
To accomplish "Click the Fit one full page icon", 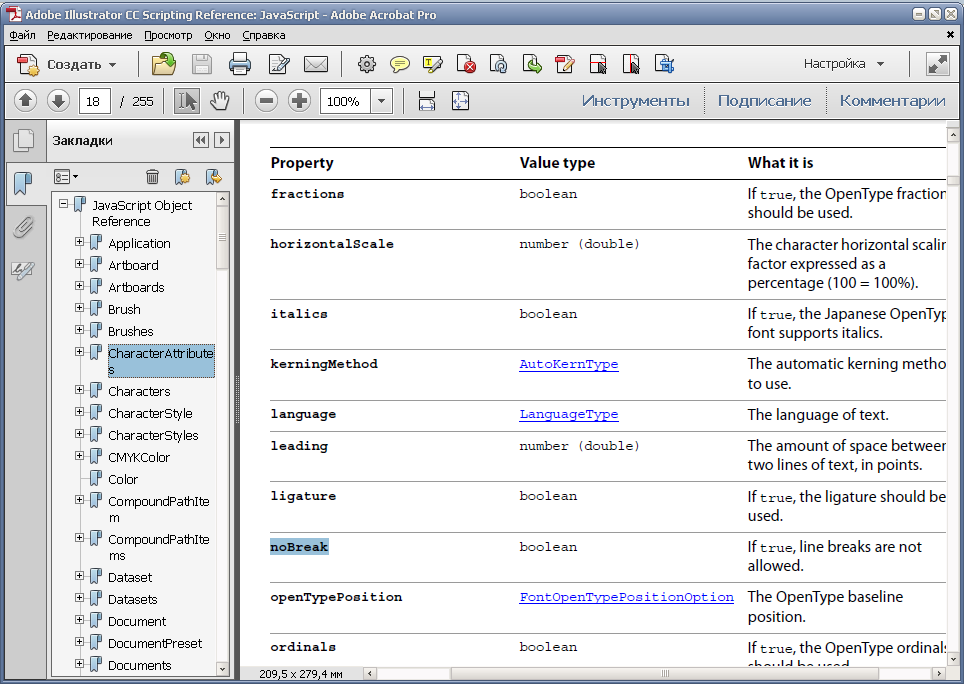I will tap(460, 101).
